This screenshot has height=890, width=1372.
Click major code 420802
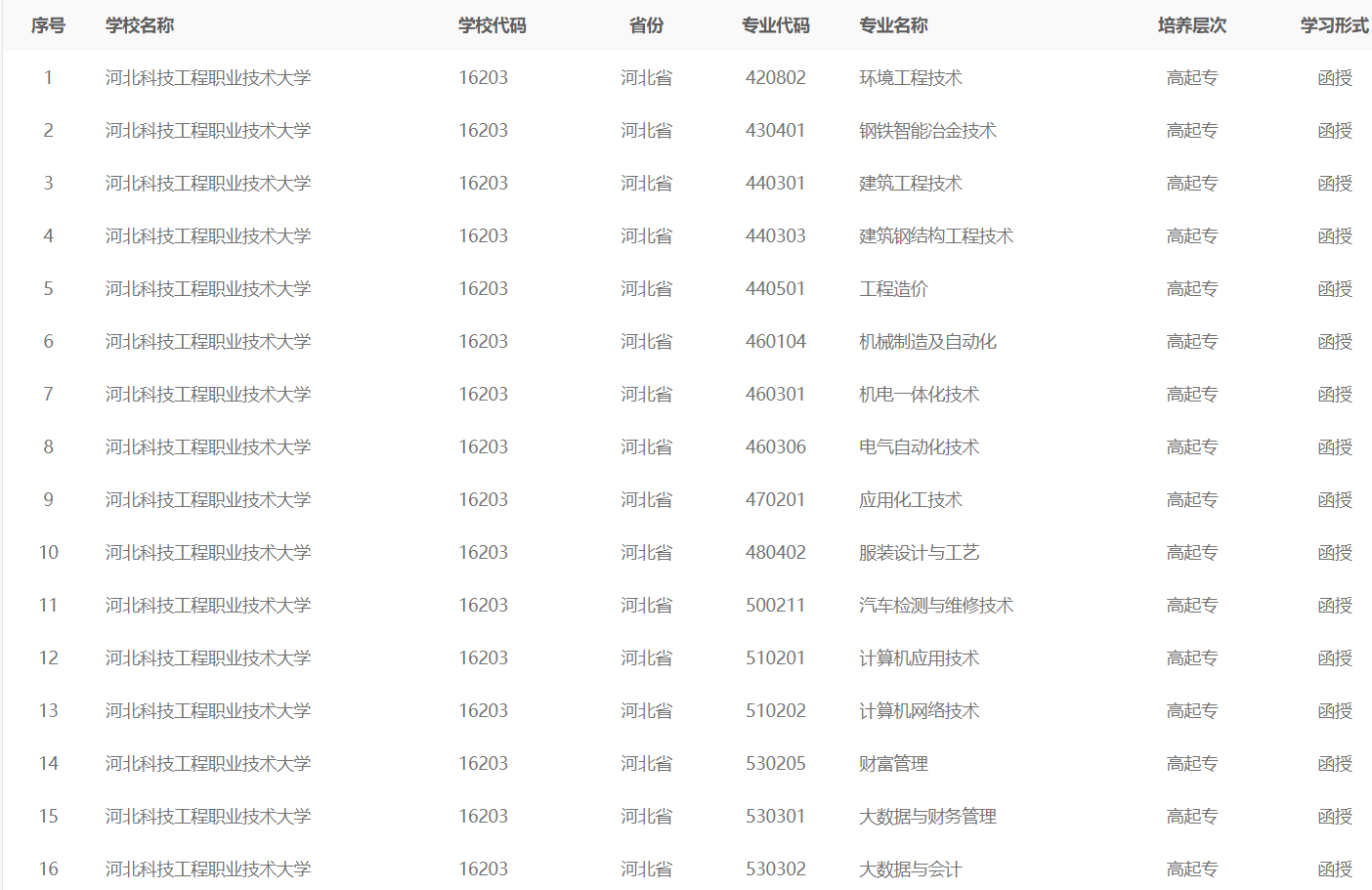(x=776, y=78)
